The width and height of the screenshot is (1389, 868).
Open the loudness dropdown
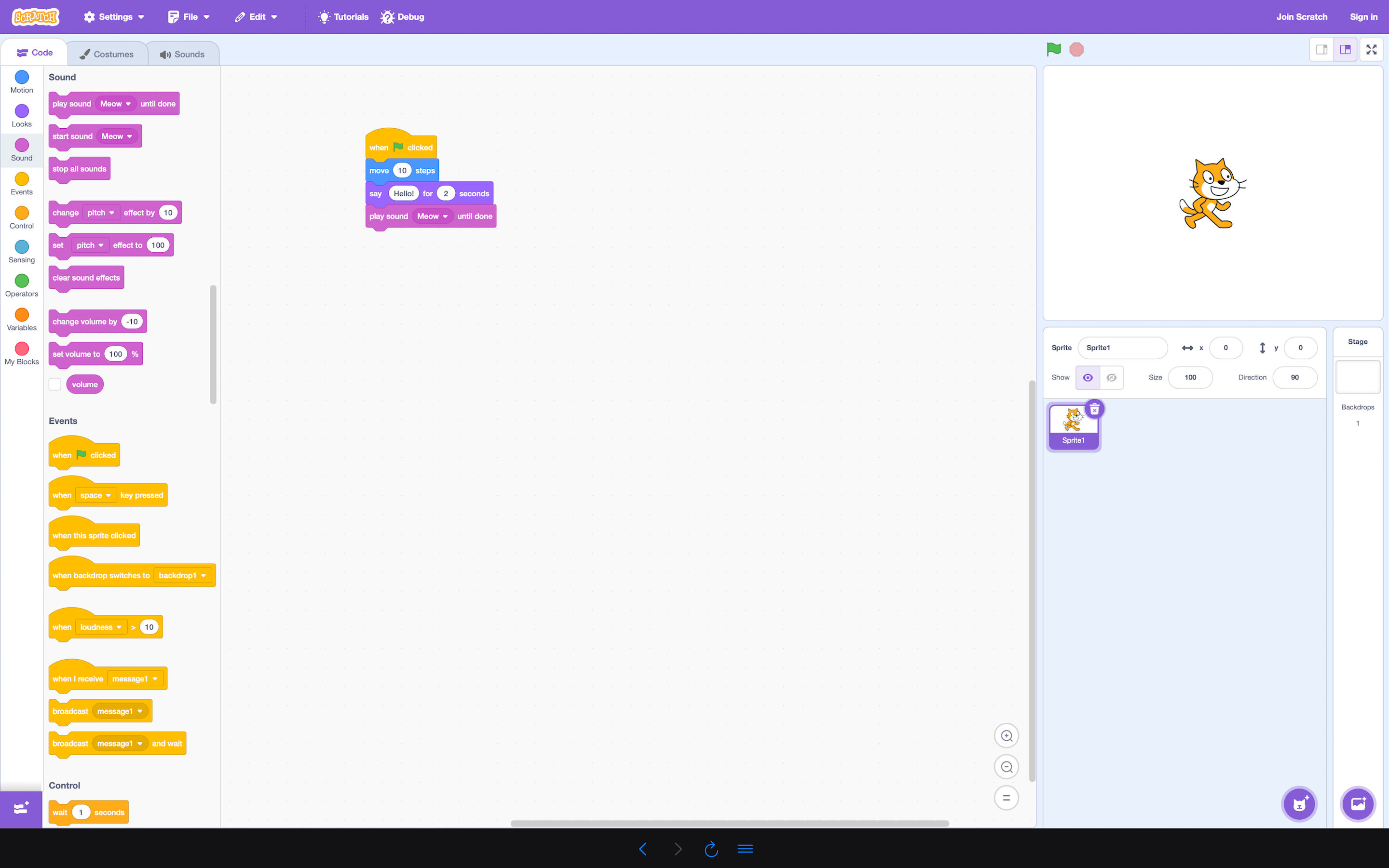point(101,627)
